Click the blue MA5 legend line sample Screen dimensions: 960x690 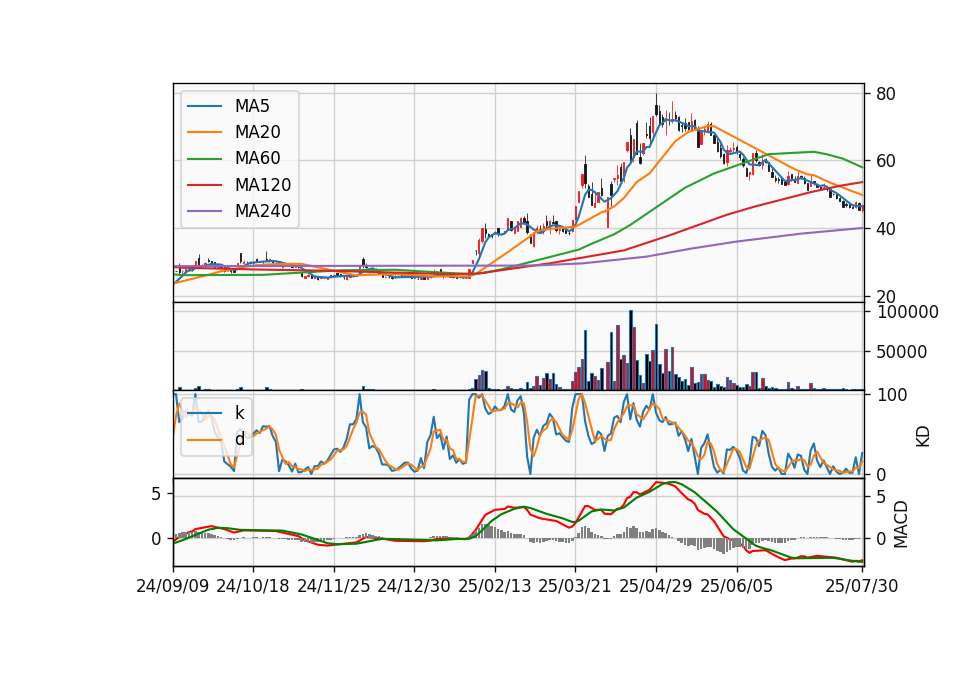tap(204, 106)
